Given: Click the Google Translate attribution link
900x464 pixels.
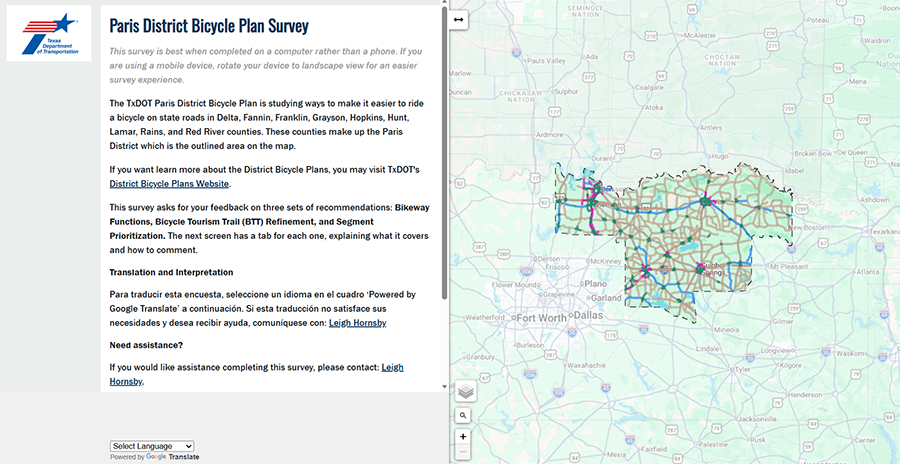Looking at the screenshot, I should [173, 457].
